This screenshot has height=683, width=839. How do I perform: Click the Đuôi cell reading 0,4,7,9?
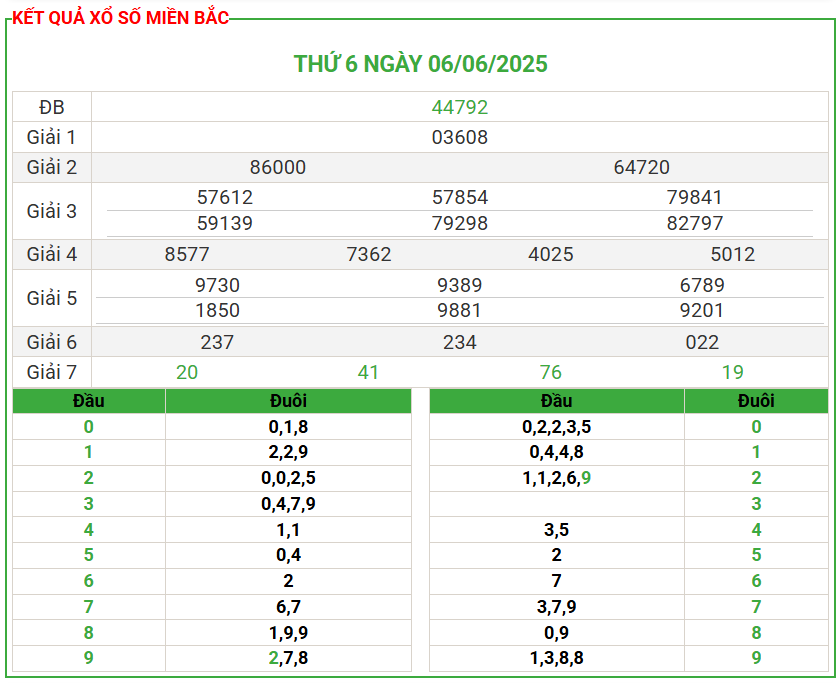(x=288, y=504)
